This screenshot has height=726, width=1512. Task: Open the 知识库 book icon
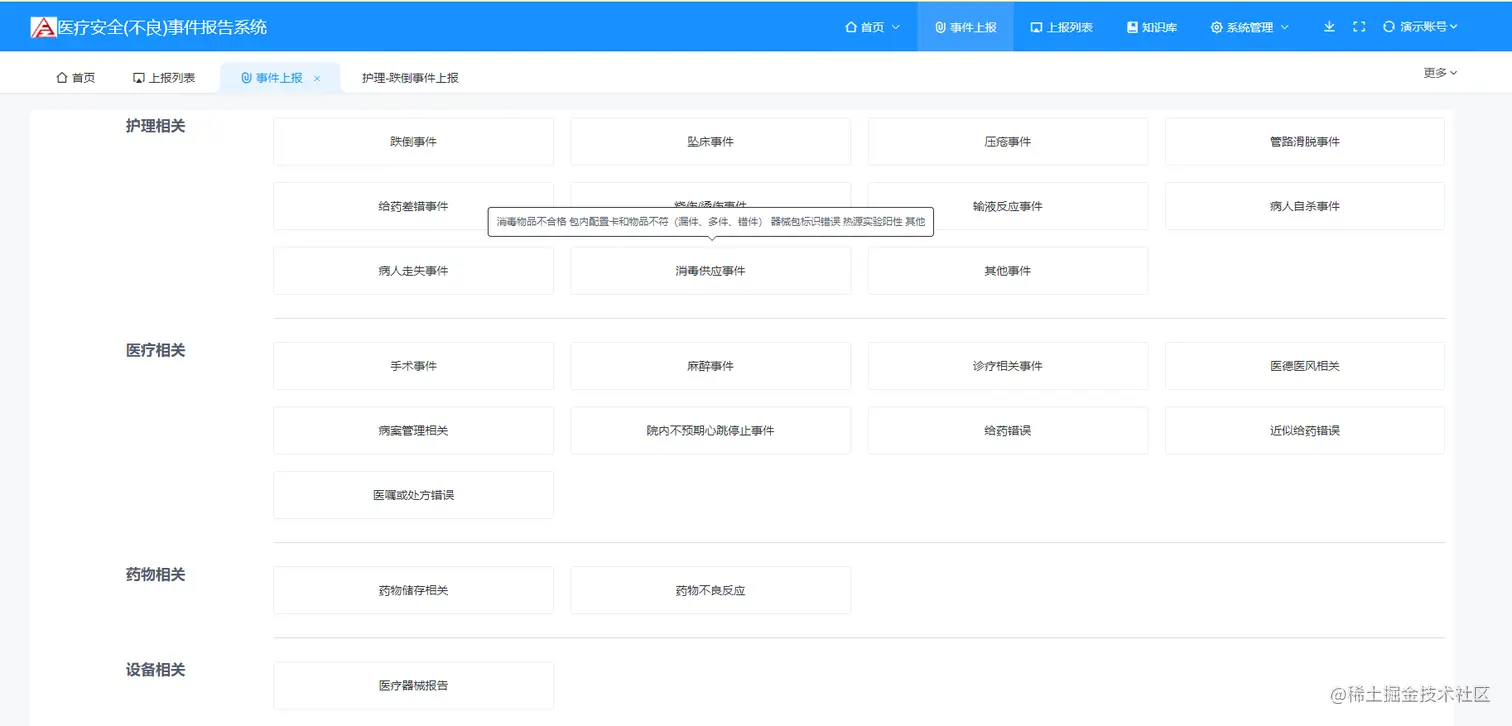(1131, 27)
